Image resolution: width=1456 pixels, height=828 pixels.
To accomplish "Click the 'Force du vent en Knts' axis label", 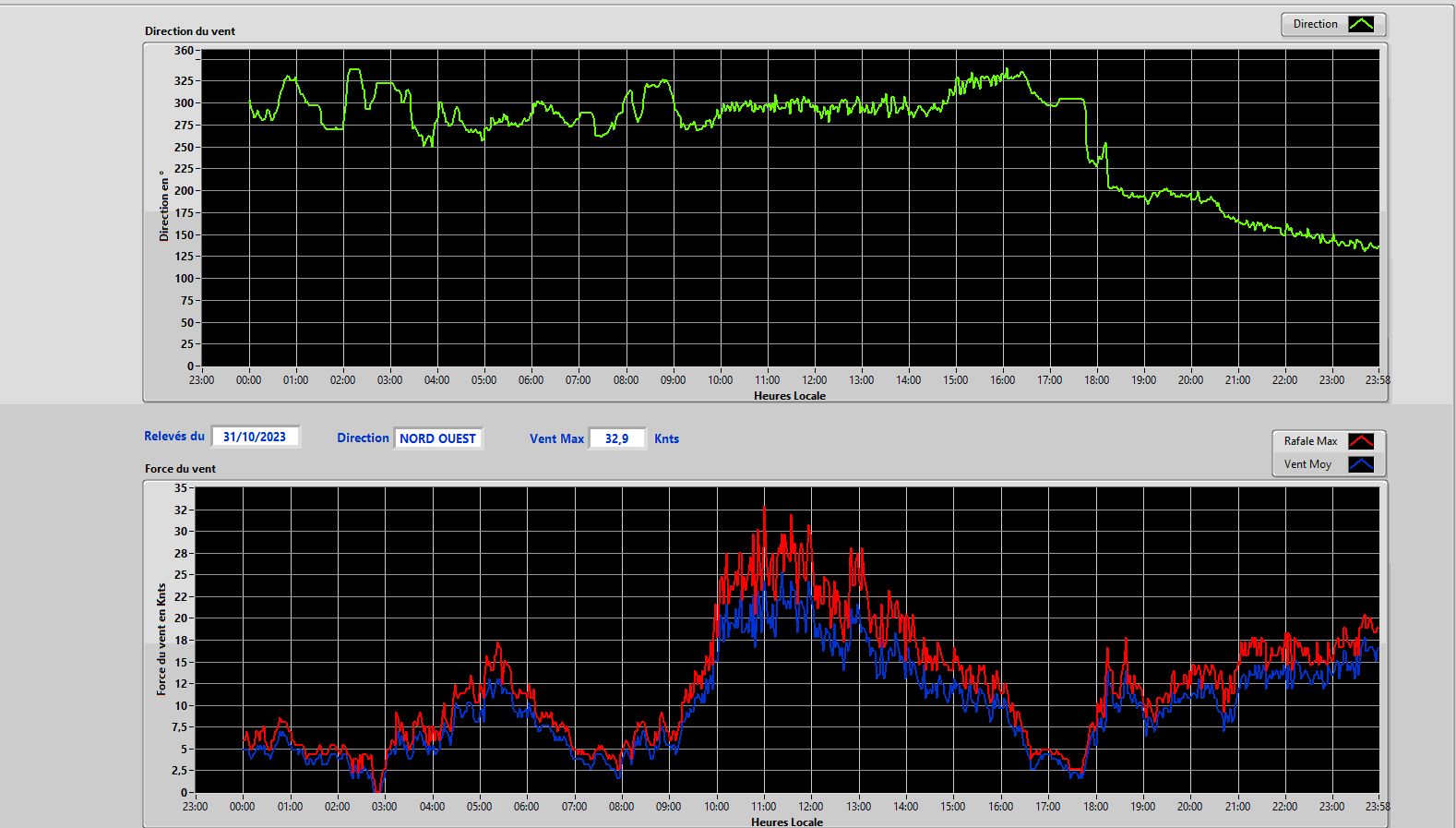I will coord(161,639).
